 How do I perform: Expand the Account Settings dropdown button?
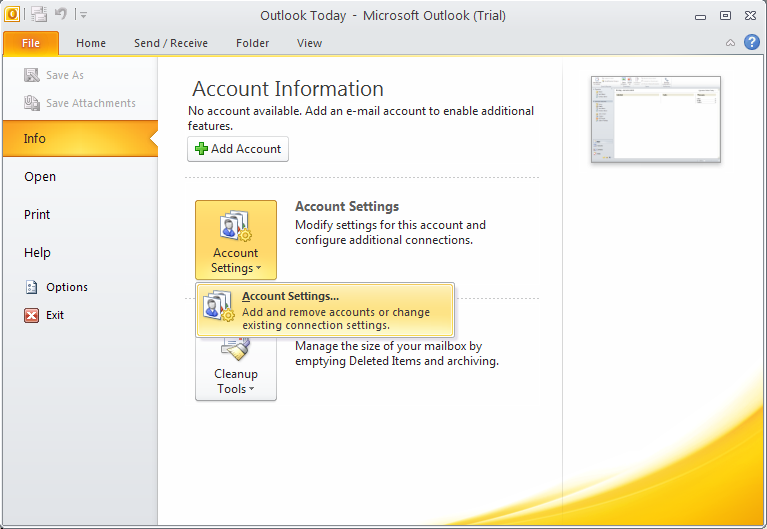point(236,240)
